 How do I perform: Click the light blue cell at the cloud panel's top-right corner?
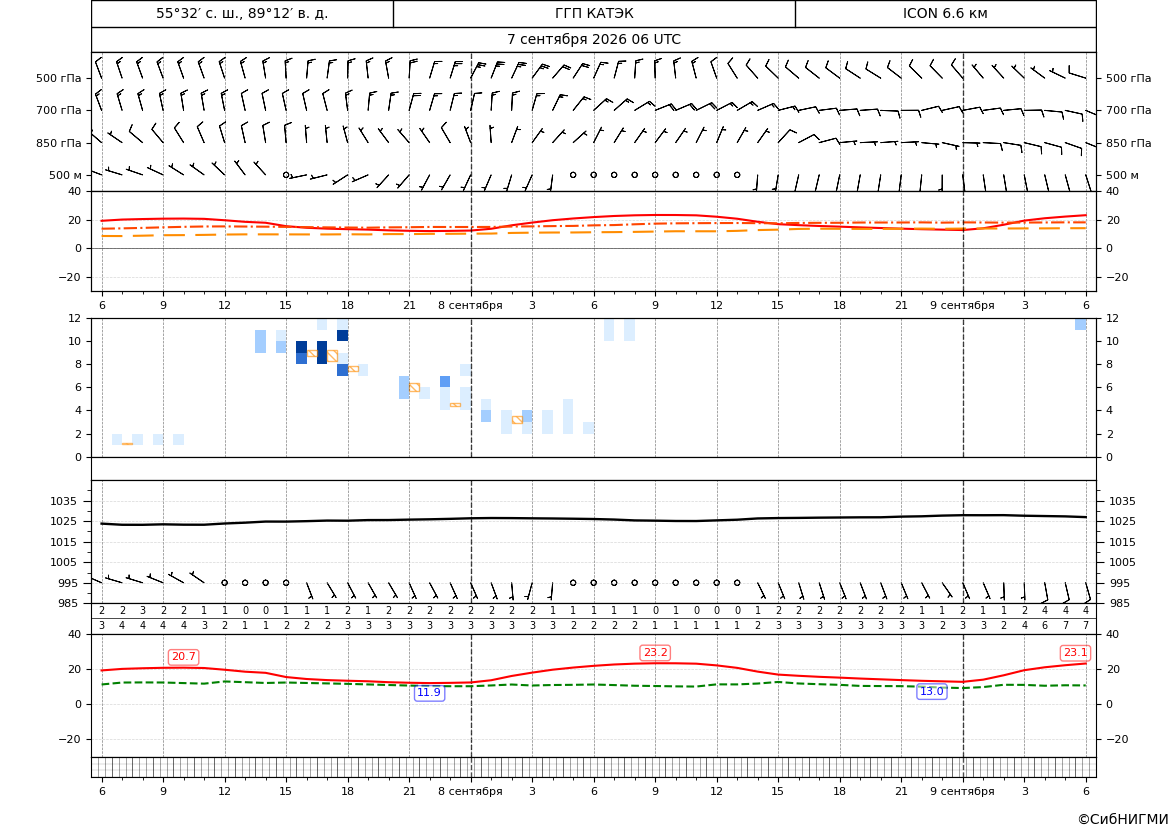pyautogui.click(x=1080, y=324)
